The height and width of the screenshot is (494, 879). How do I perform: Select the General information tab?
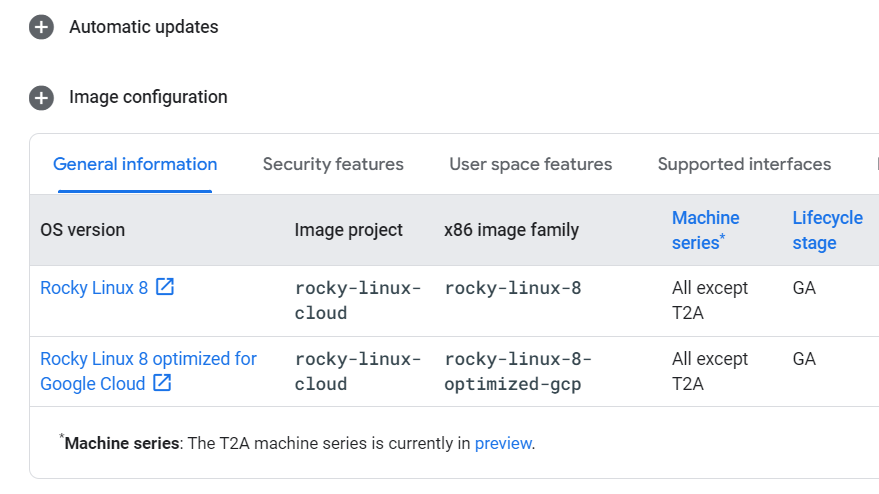[x=135, y=164]
